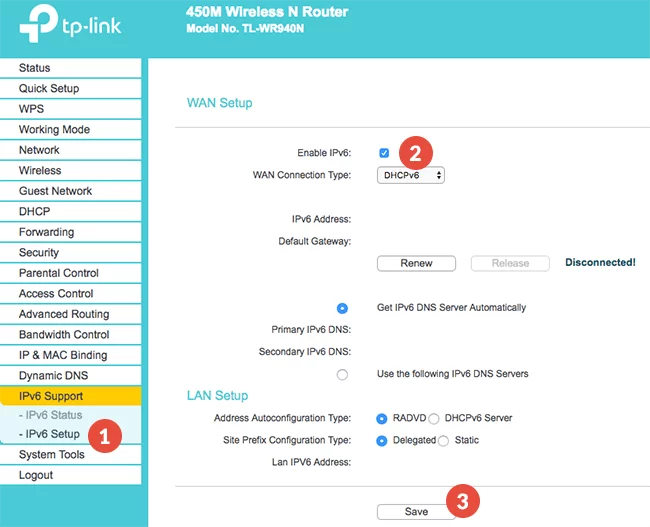Open IPv6 Status submenu
This screenshot has width=650, height=527.
[x=51, y=415]
